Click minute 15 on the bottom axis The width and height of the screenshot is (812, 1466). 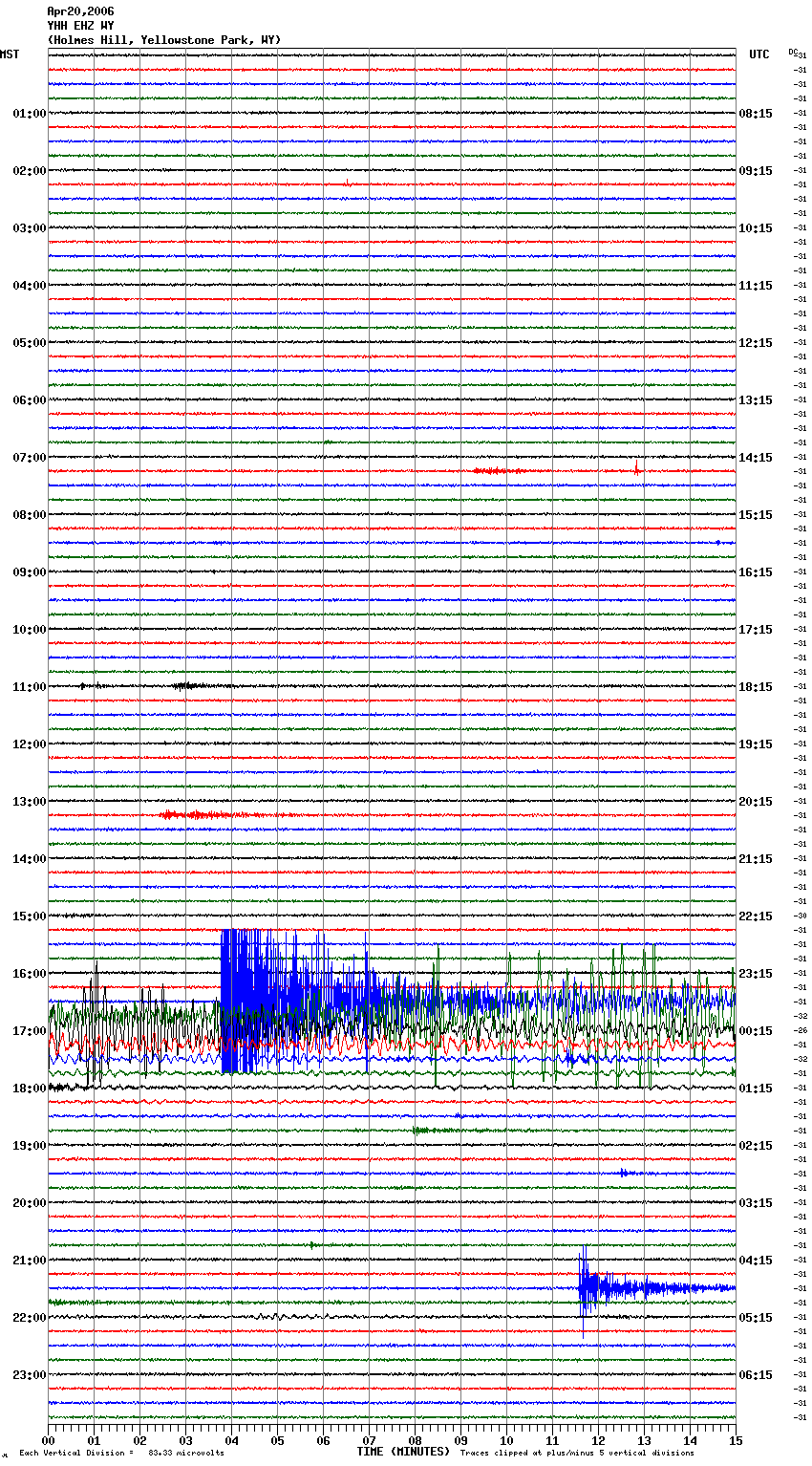click(736, 1440)
